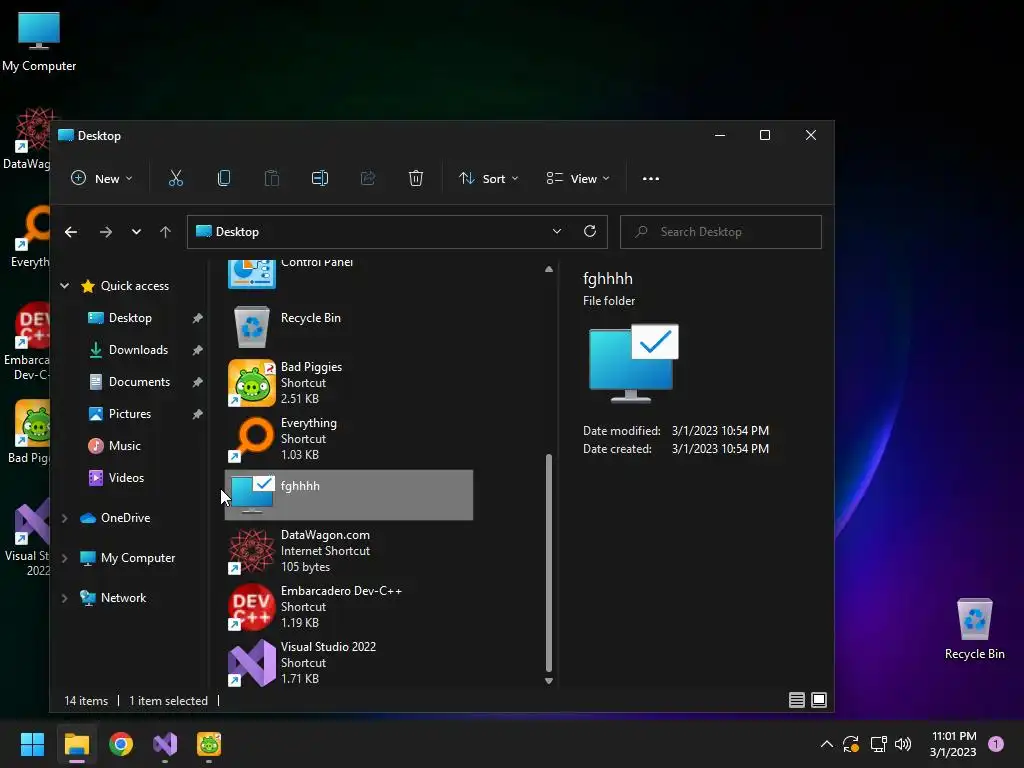Switch to large thumbnails view in status bar

[x=819, y=700]
